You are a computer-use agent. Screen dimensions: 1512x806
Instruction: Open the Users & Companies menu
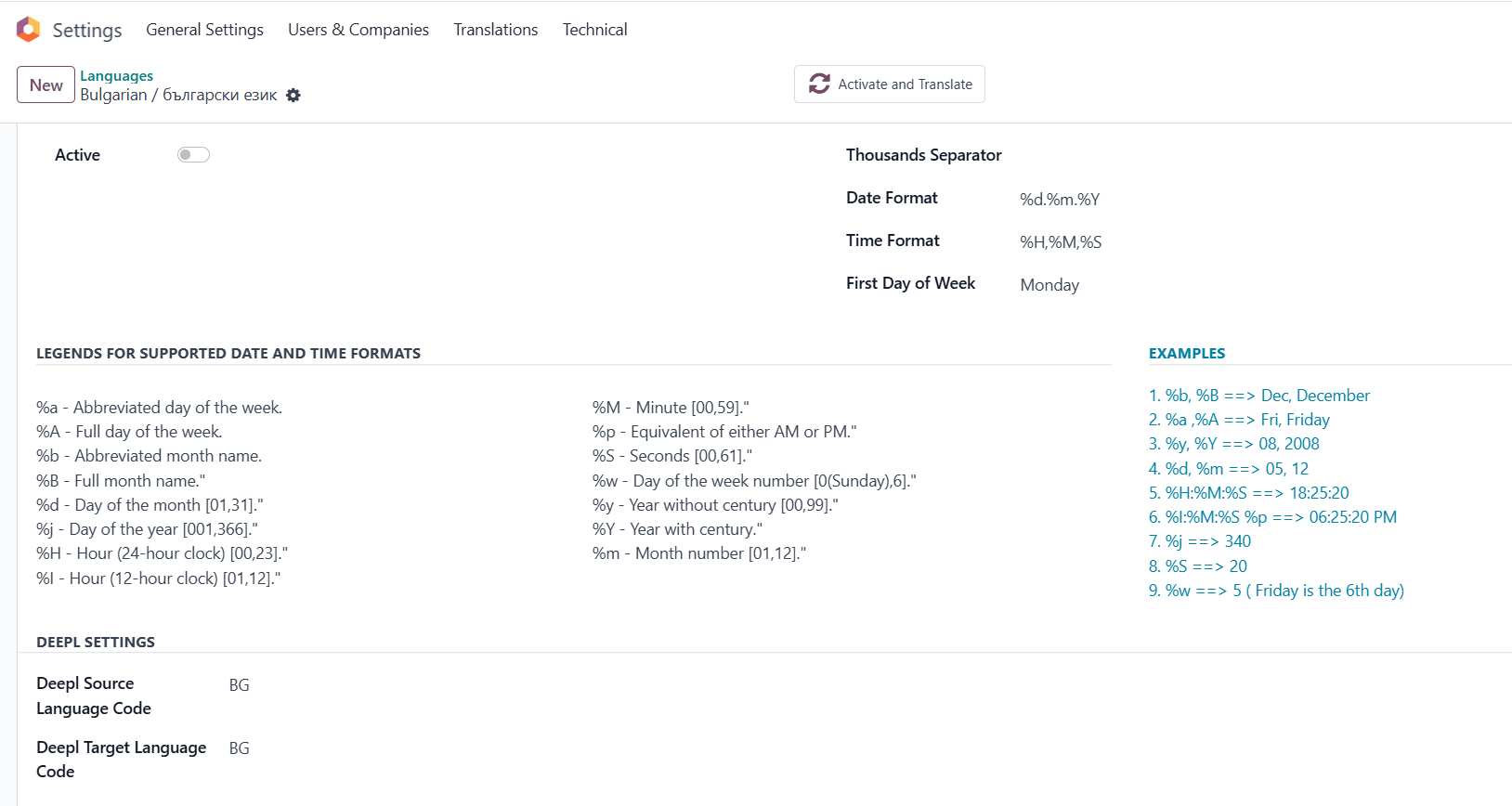[x=358, y=30]
